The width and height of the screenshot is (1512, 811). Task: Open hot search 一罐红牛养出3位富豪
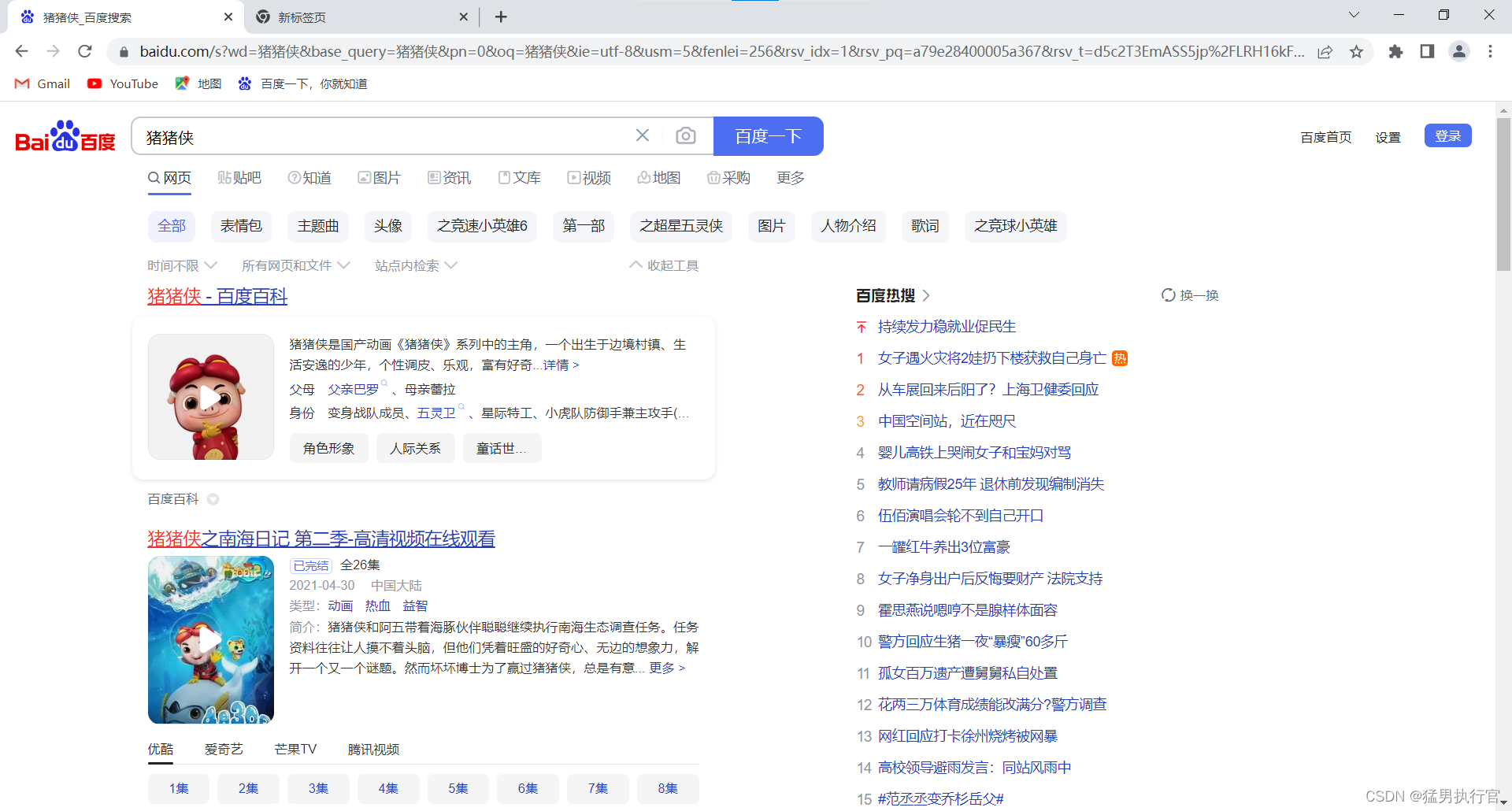click(943, 547)
